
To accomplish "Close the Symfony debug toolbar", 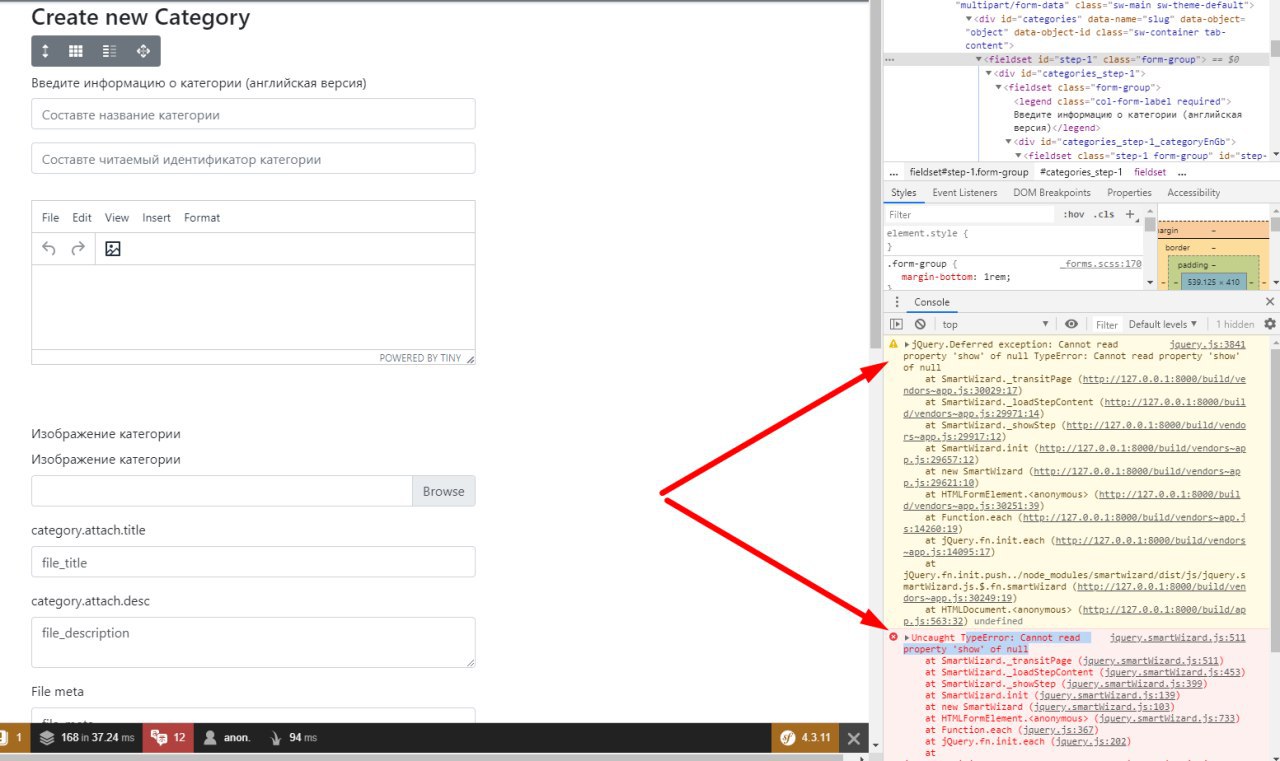I will (x=853, y=738).
